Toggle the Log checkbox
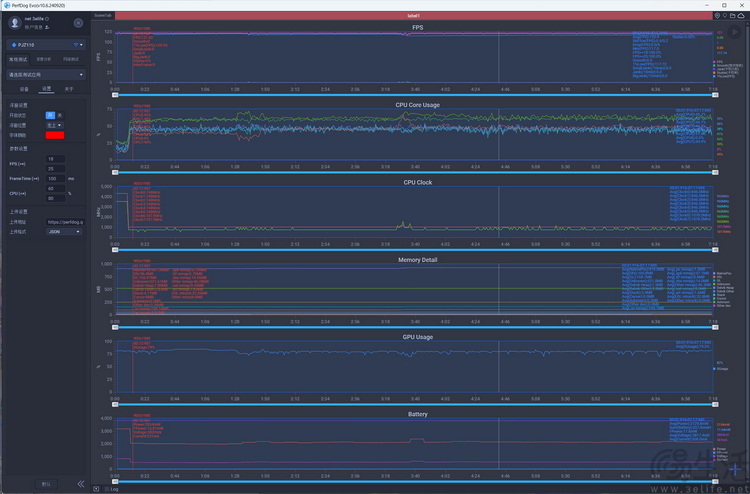This screenshot has width=750, height=494. (x=106, y=489)
